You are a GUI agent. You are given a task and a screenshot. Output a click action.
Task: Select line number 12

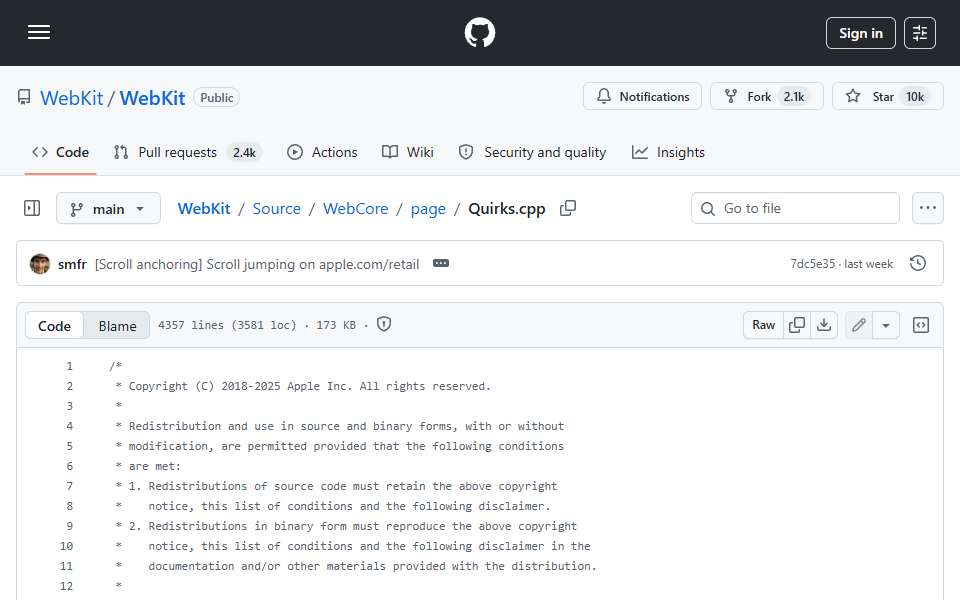coord(66,586)
